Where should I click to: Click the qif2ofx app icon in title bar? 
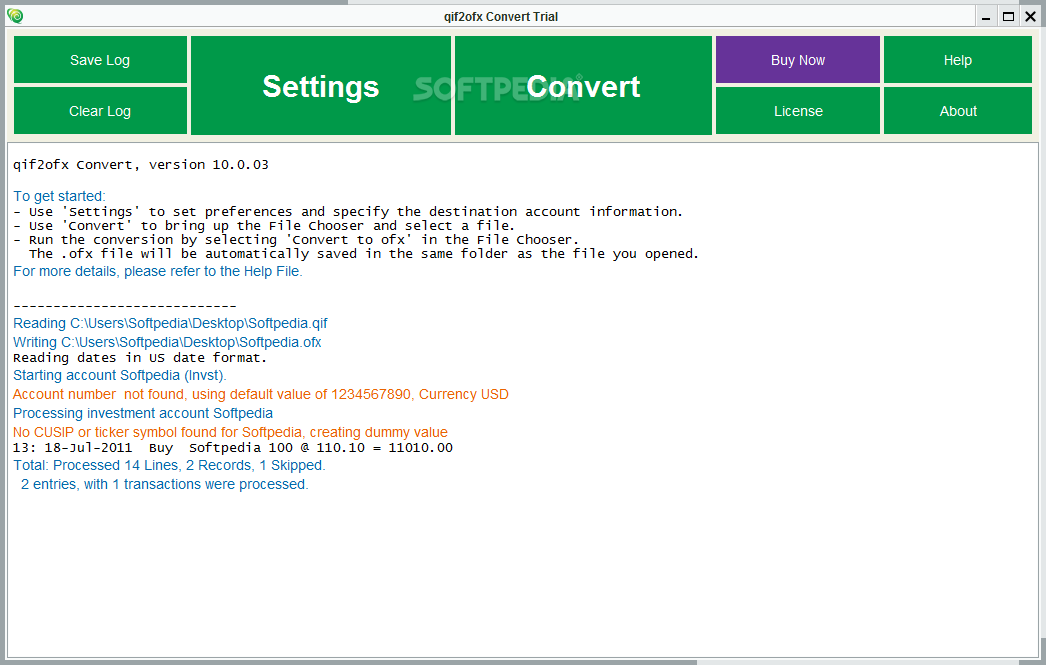15,16
